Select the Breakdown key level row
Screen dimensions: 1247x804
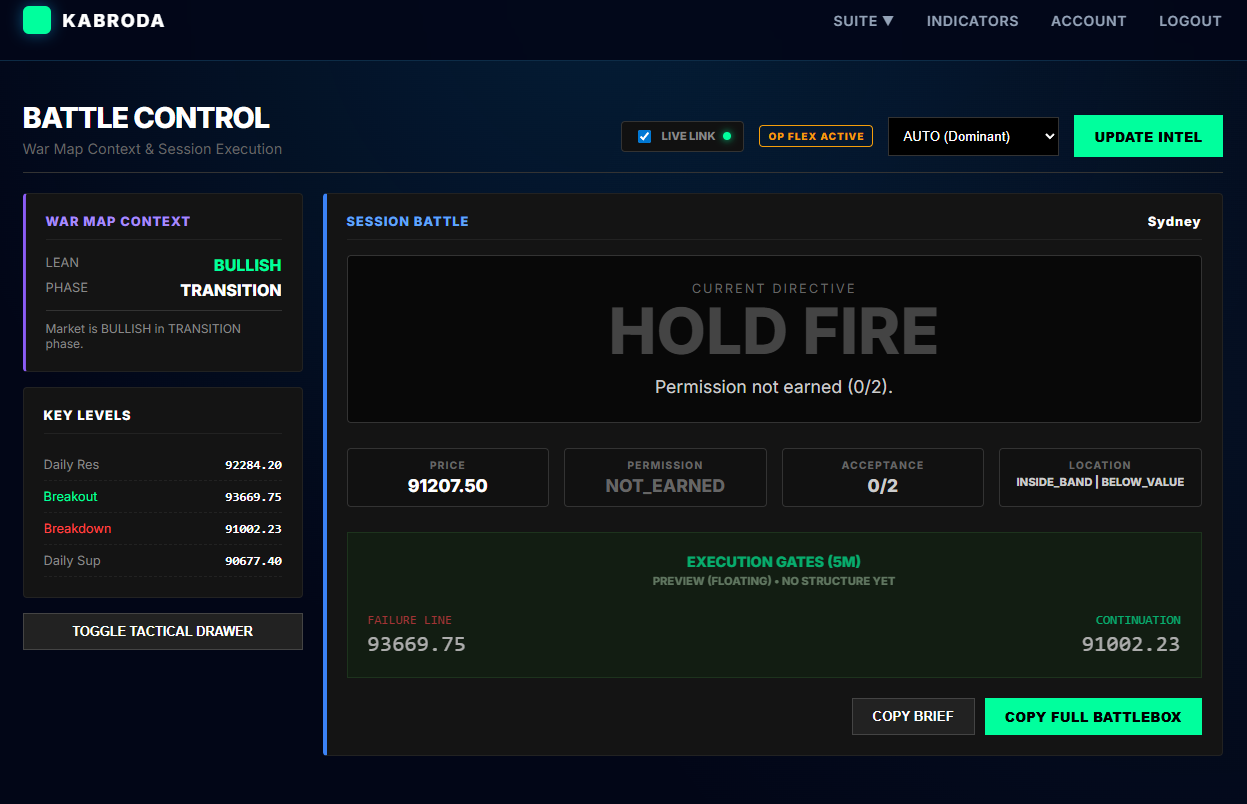coord(162,529)
